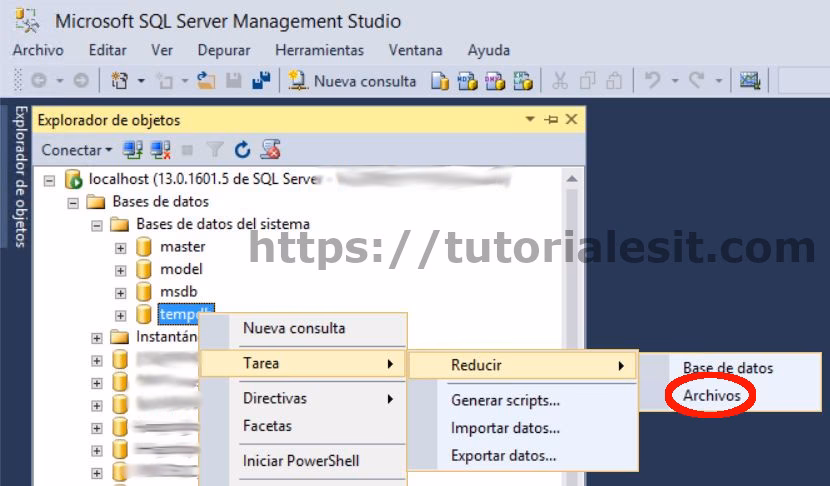Open the Herramientas menu
Viewport: 830px width, 486px height.
click(x=320, y=50)
